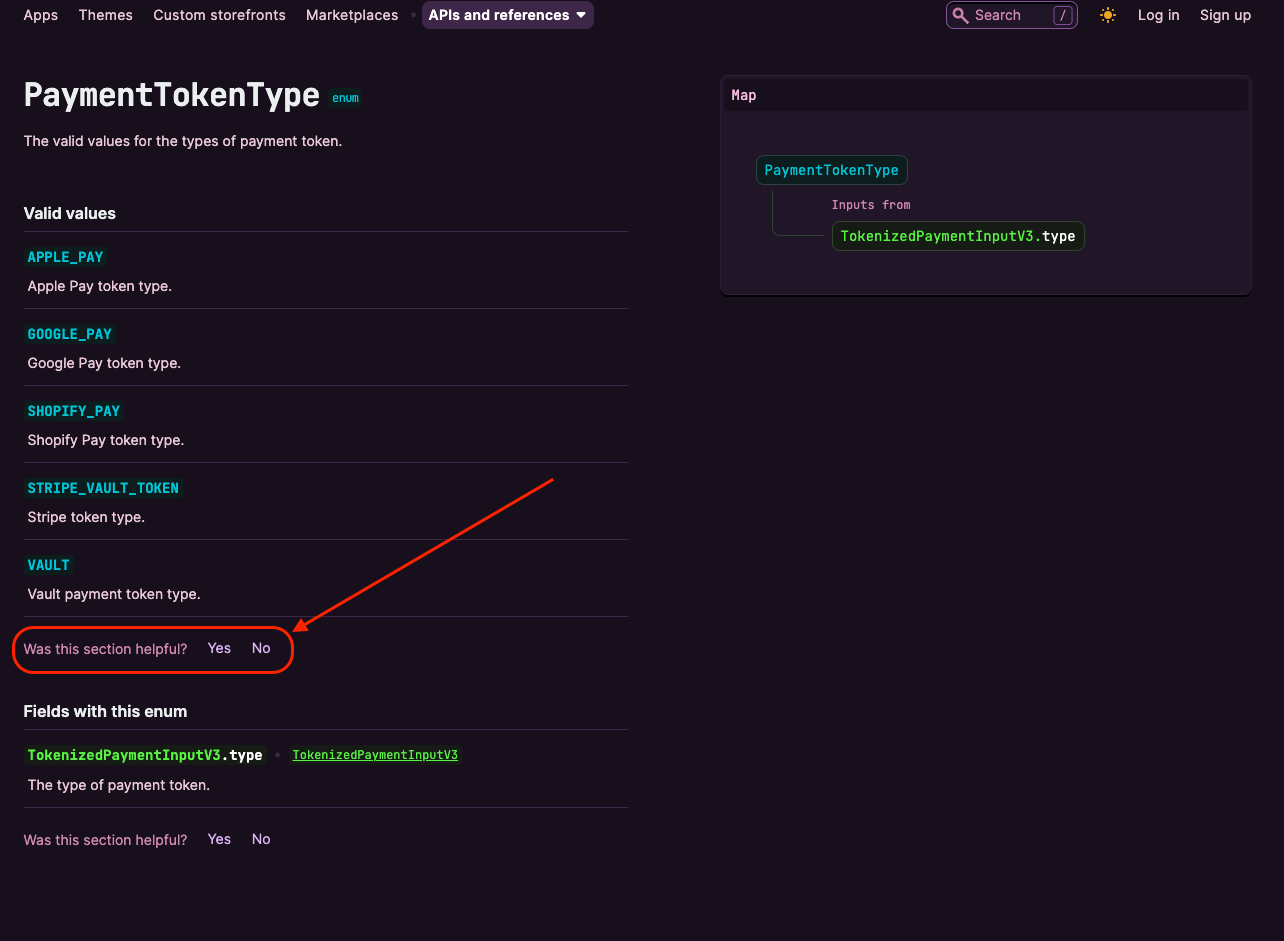This screenshot has width=1284, height=941.
Task: Click the "/" keyboard shortcut badge
Action: click(x=1062, y=15)
